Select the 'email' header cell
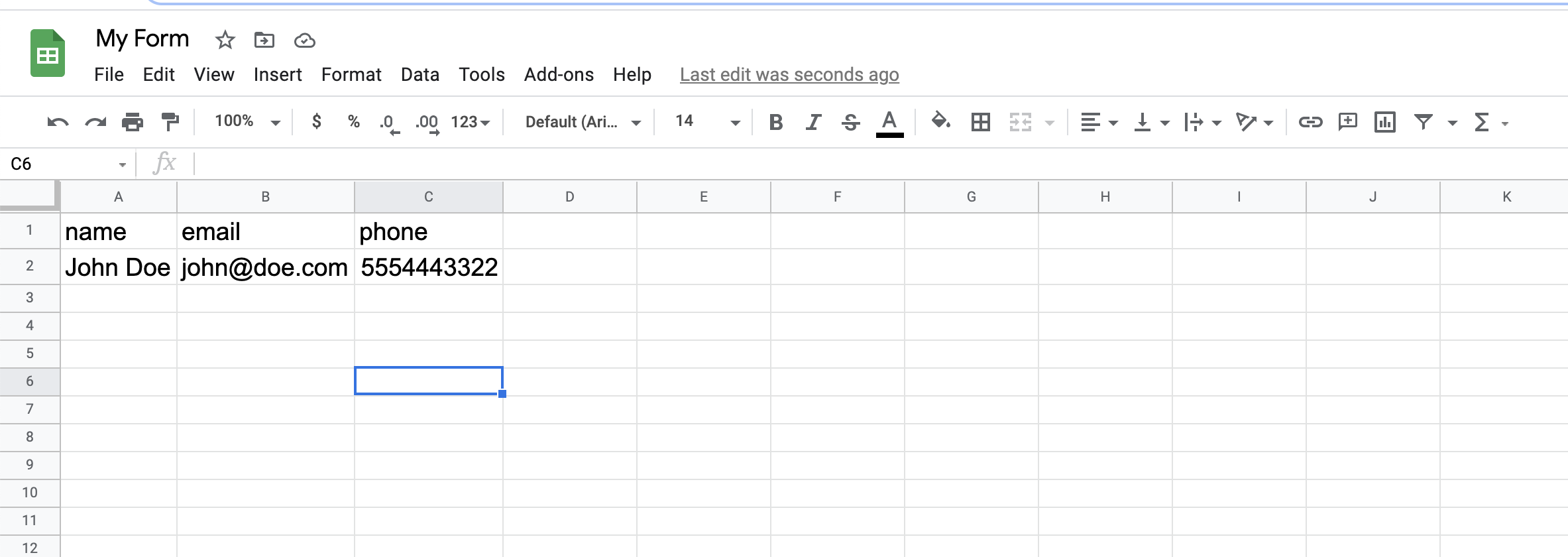This screenshot has width=1568, height=557. (266, 231)
